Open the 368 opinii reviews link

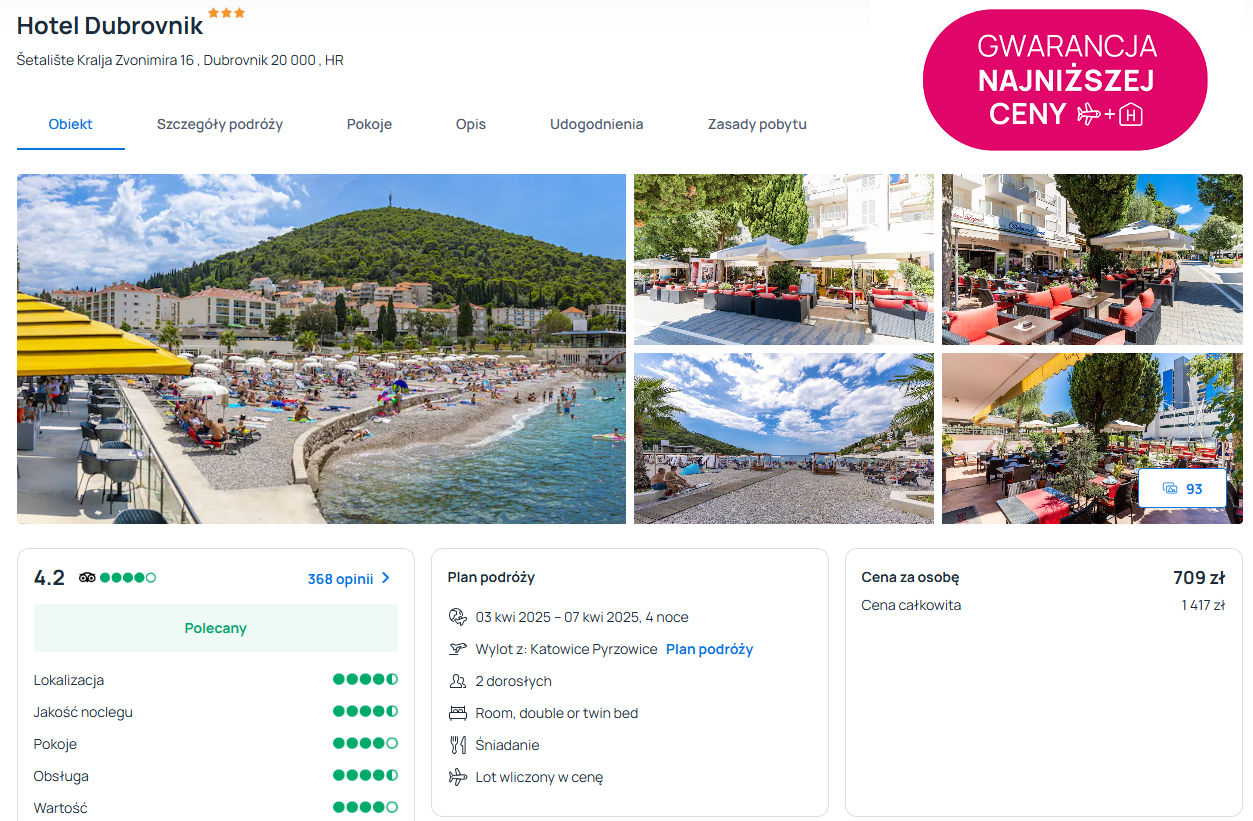[x=340, y=579]
